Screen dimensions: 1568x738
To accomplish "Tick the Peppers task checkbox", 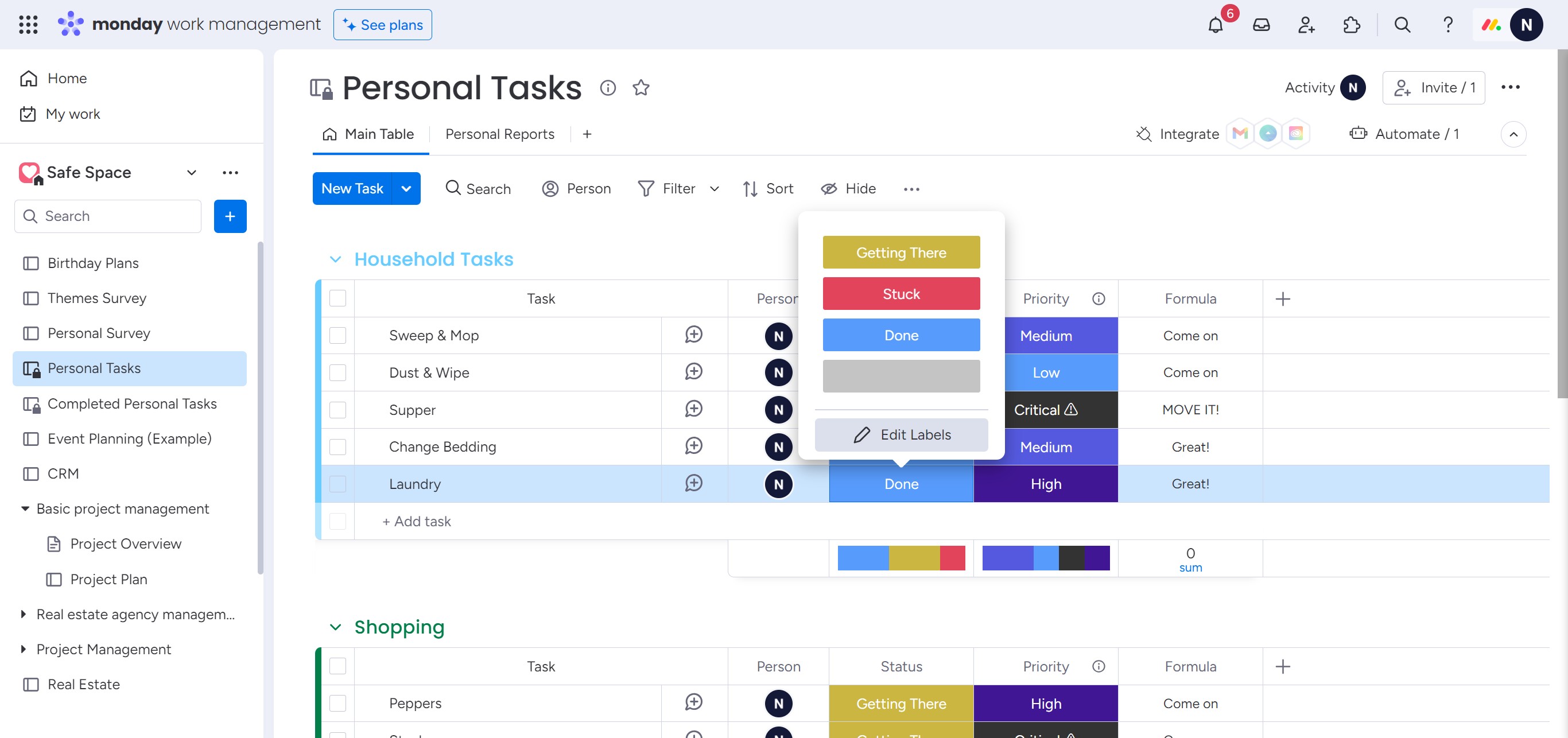I will point(337,703).
